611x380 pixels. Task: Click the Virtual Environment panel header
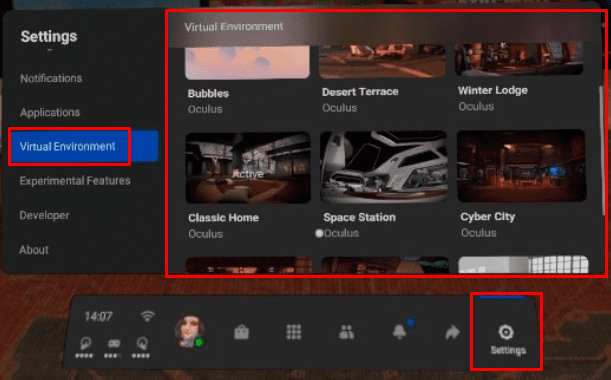click(x=234, y=27)
